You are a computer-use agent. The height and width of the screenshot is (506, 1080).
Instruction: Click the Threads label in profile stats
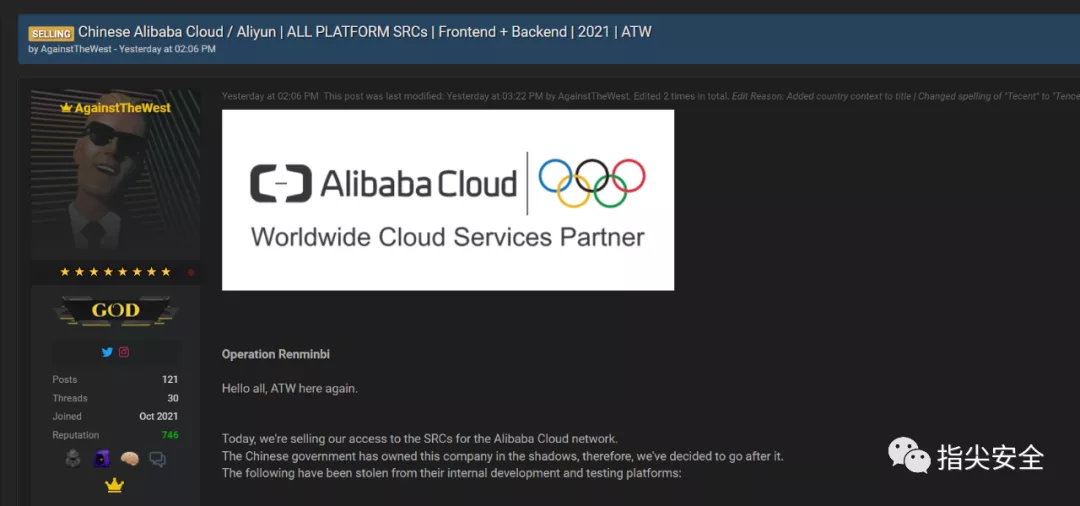coord(70,398)
